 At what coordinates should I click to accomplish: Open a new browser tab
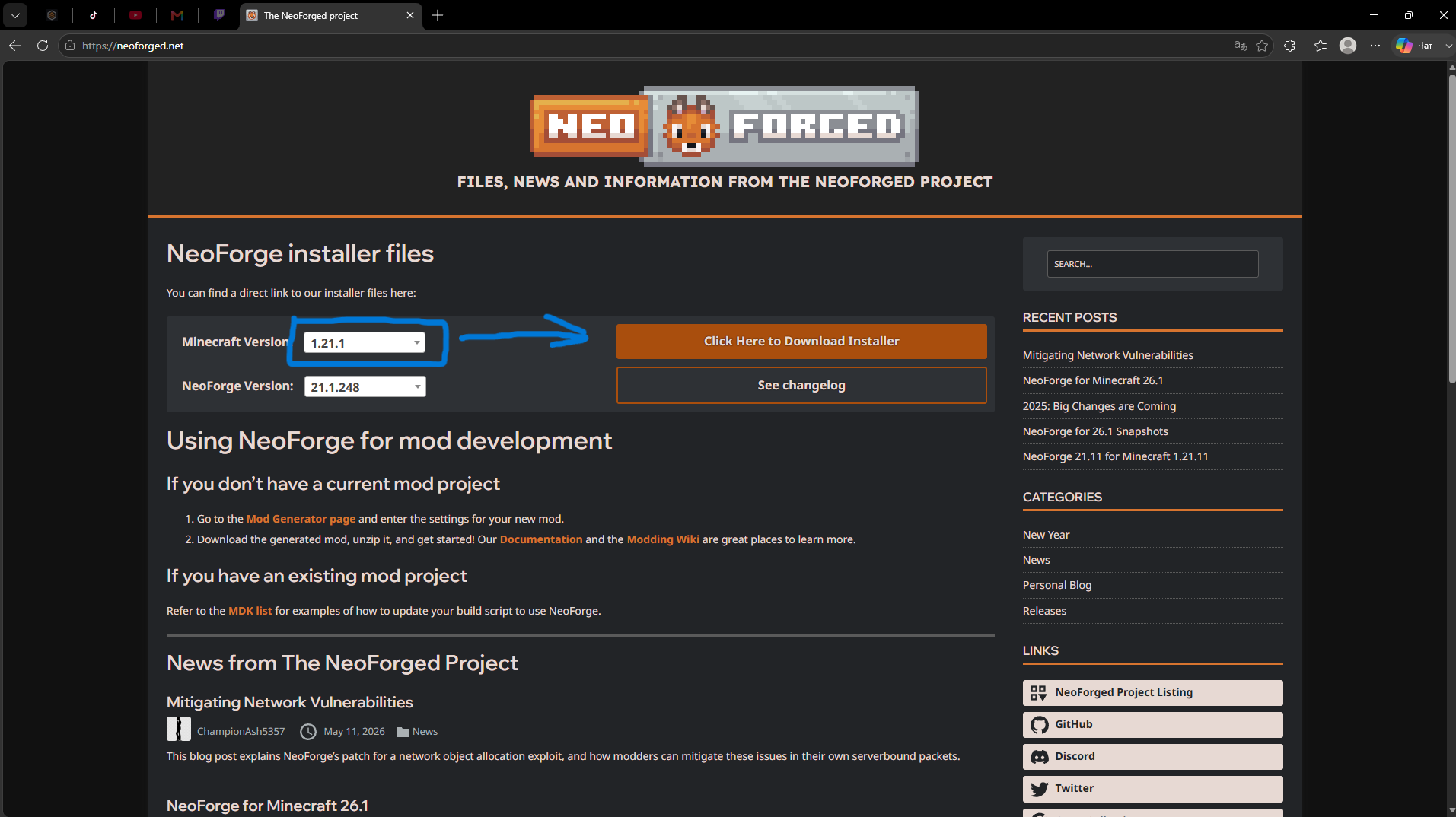(x=438, y=15)
